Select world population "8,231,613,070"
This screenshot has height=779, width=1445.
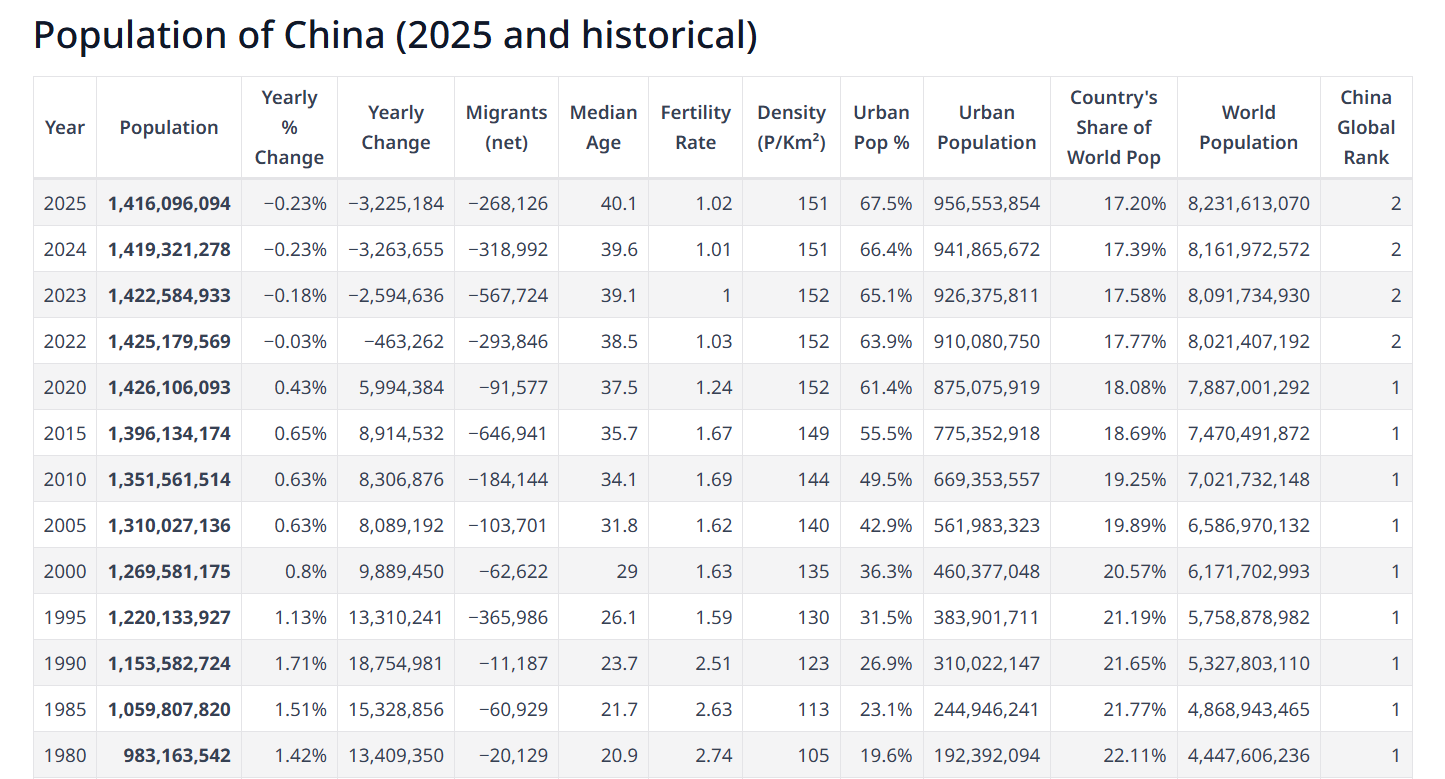coord(1249,204)
